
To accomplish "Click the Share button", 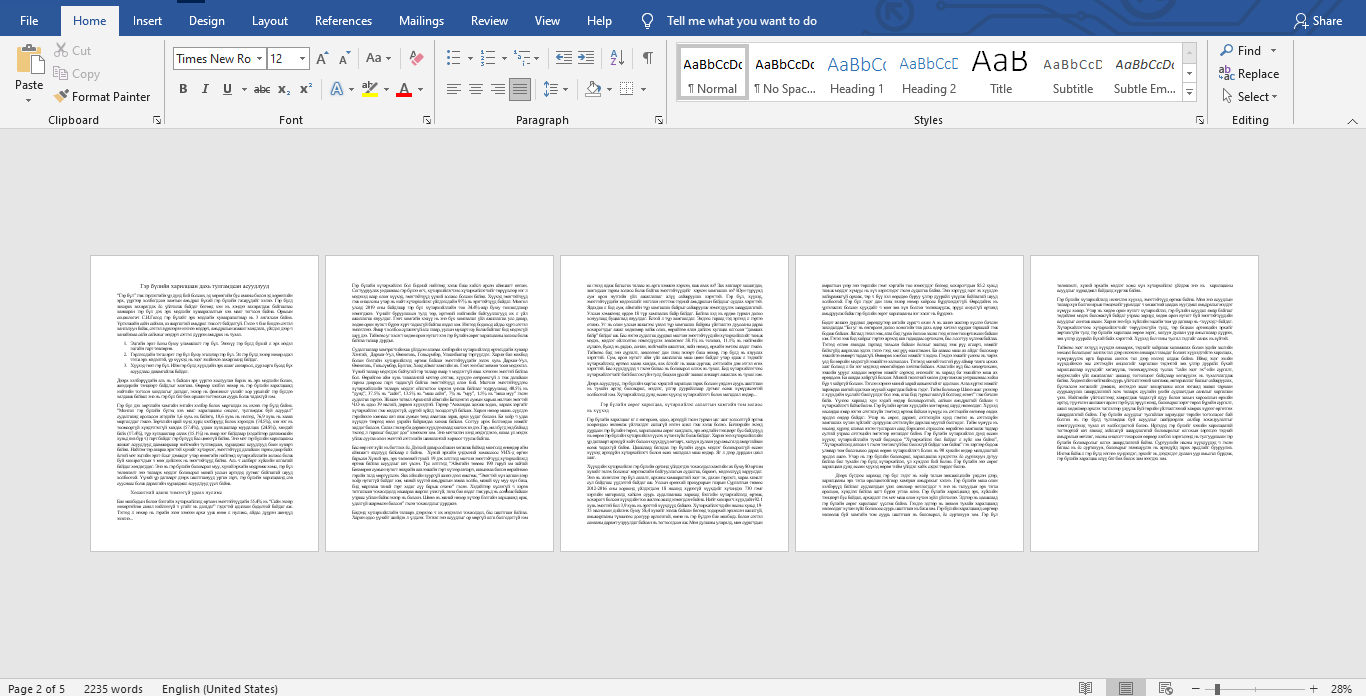I will pos(1317,20).
